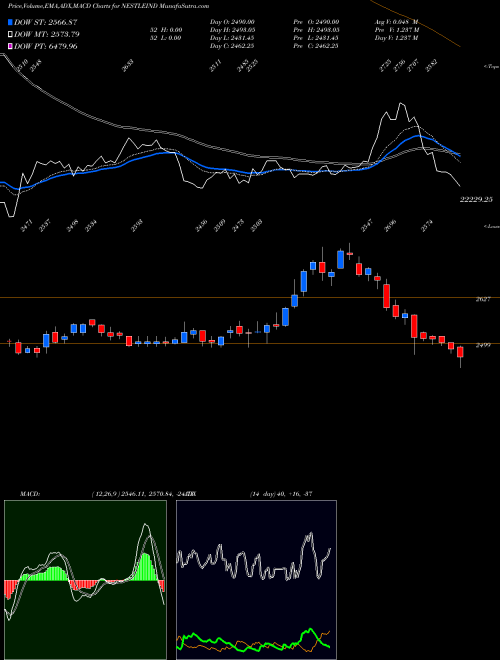The width and height of the screenshot is (500, 660).
Task: Click the white DOW MT legend swatch
Action: (10, 35)
